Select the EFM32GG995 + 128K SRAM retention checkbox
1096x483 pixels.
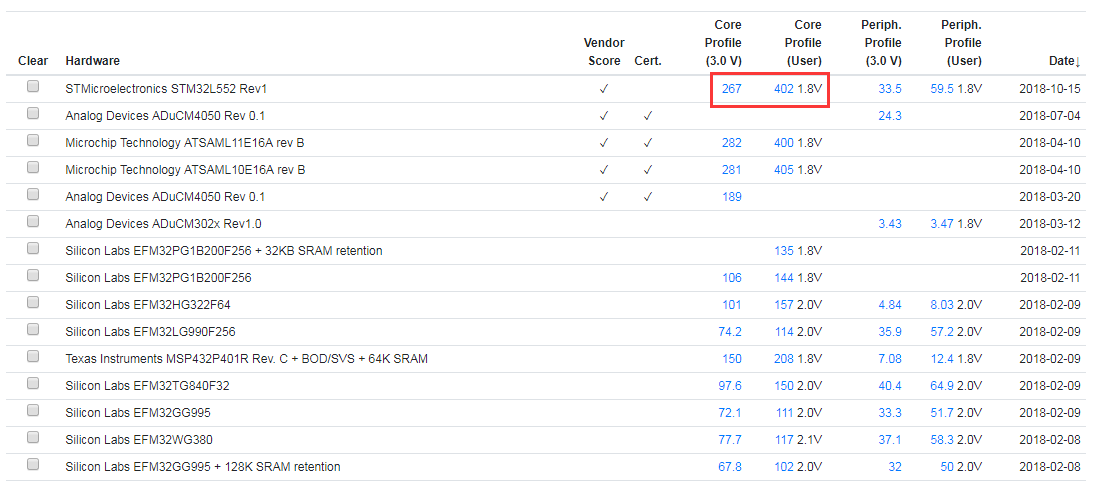(33, 464)
